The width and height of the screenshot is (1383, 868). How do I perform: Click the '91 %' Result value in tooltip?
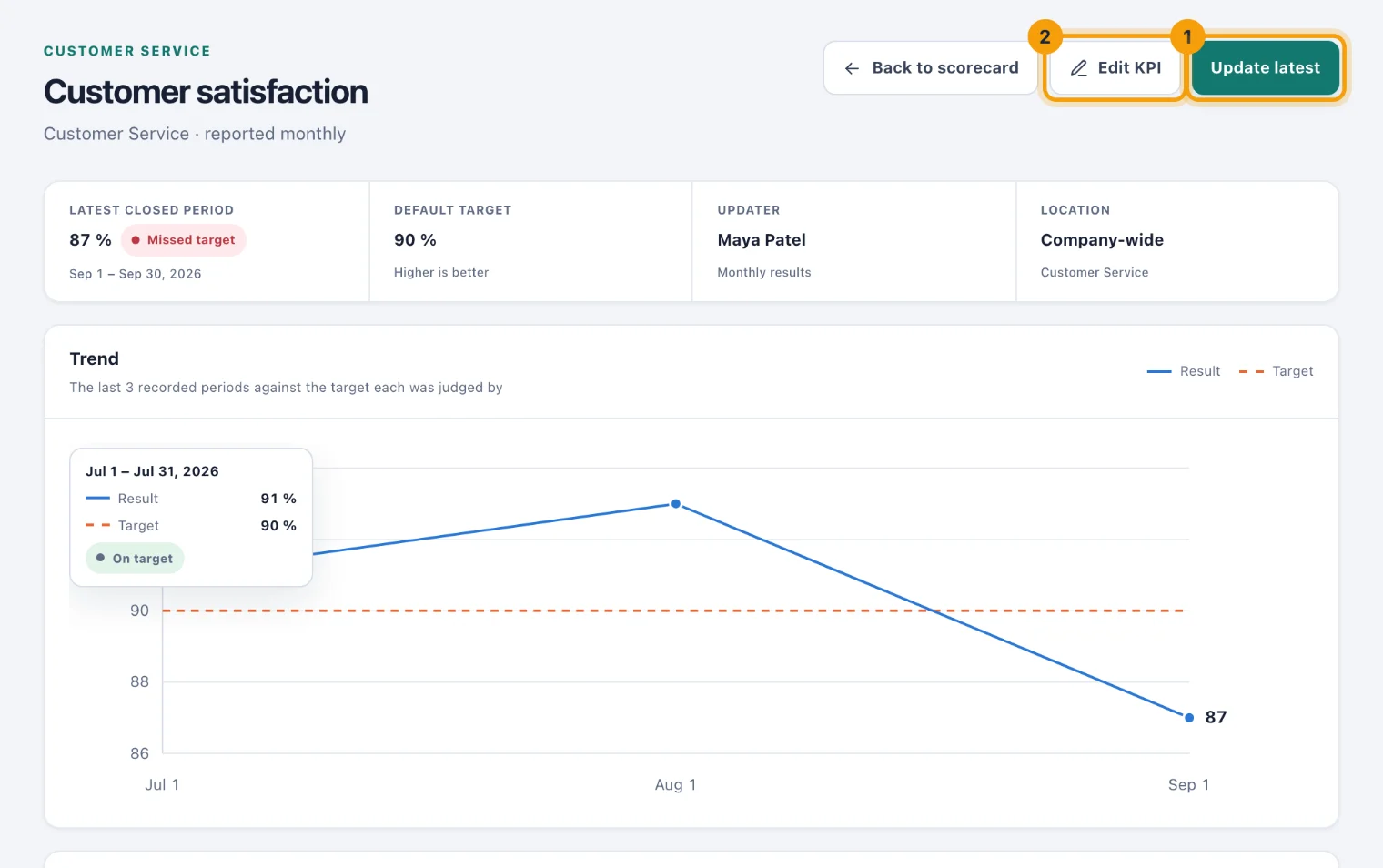coord(278,499)
